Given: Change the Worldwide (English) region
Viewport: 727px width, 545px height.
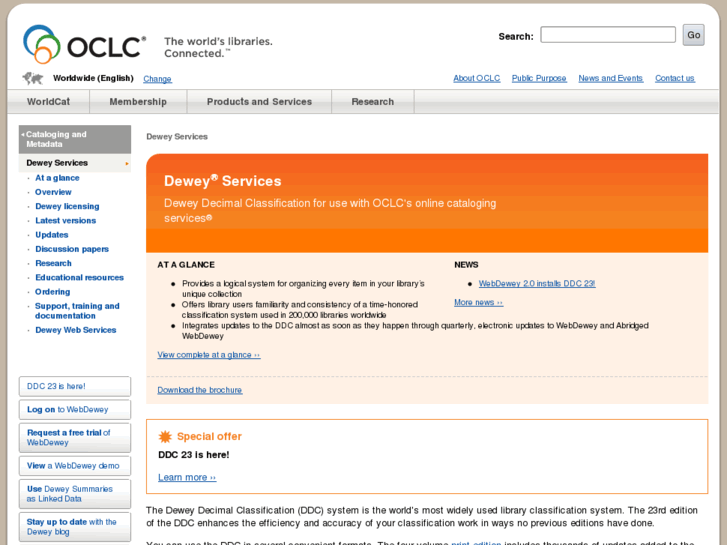Looking at the screenshot, I should coord(157,79).
